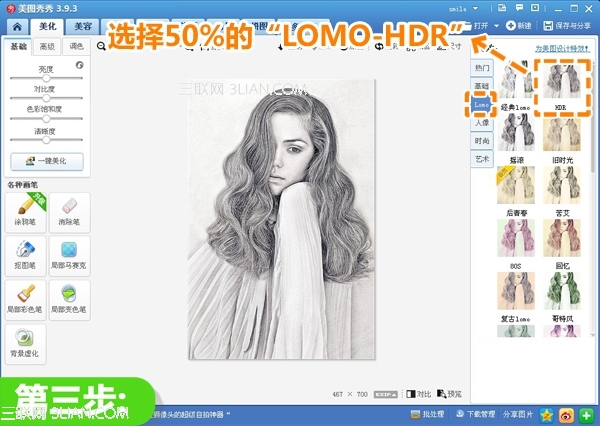
Task: Open the skin icon in title bar
Action: pyautogui.click(x=502, y=8)
